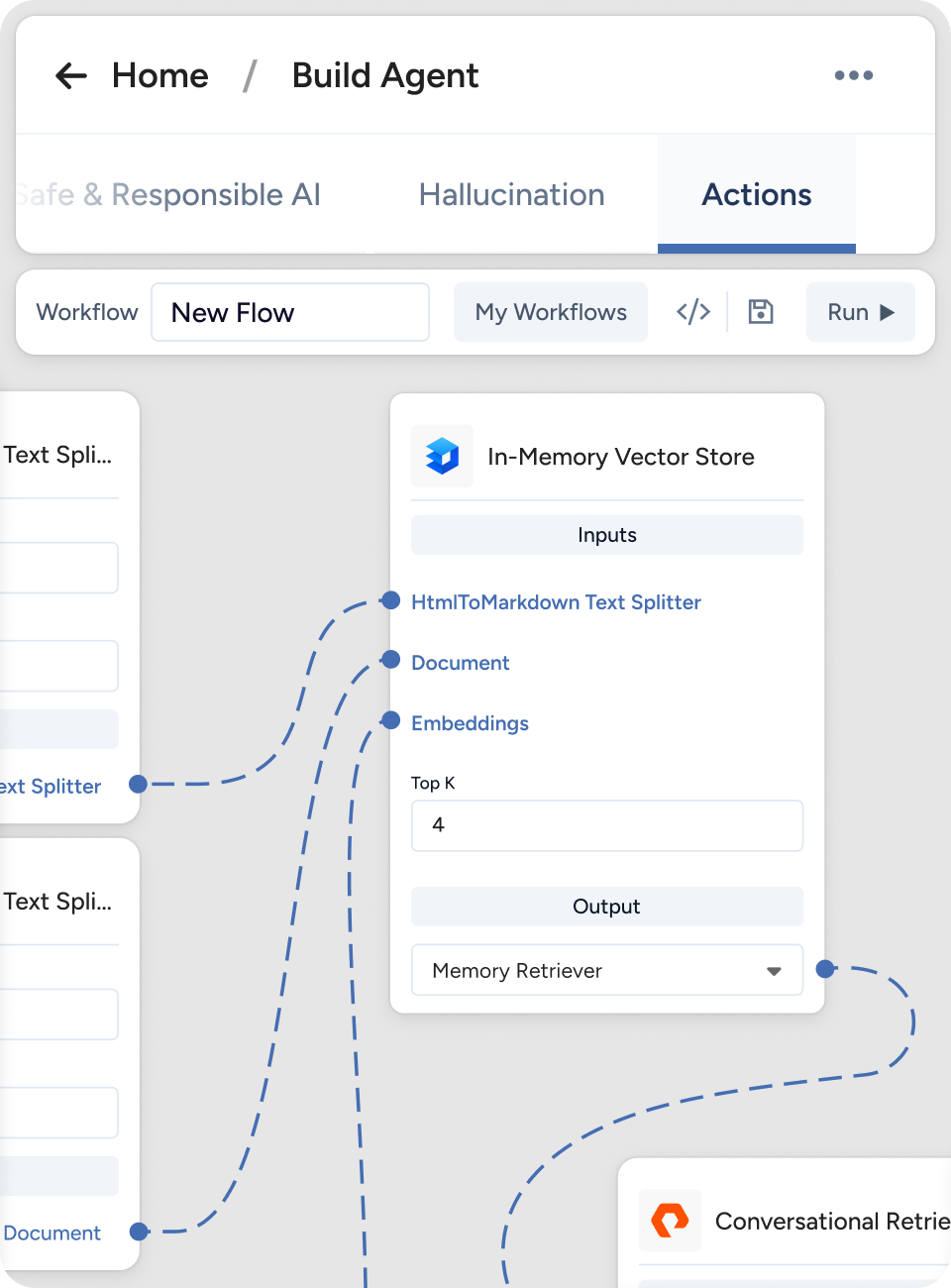Viewport: 951px width, 1288px height.
Task: Click the Document output port on lower left node
Action: coord(139,1232)
